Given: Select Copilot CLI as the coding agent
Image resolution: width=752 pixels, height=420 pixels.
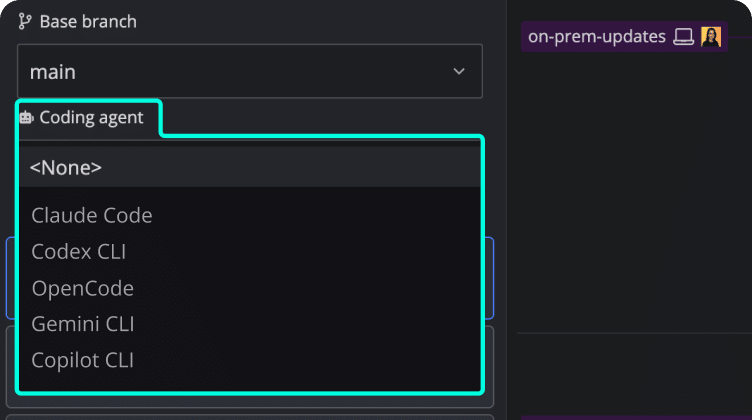Looking at the screenshot, I should coord(83,360).
